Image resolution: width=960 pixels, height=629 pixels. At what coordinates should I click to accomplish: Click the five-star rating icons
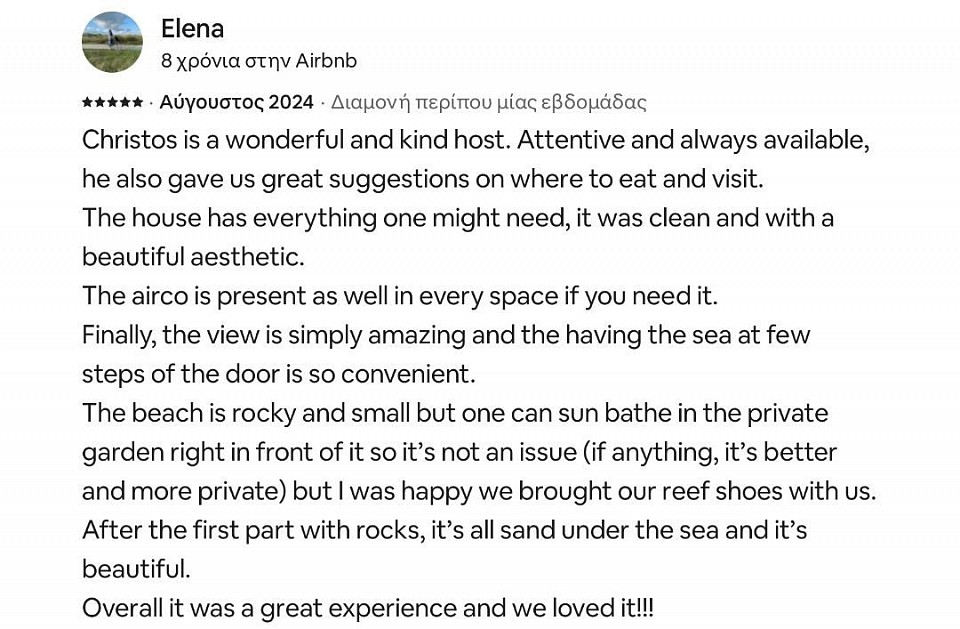click(113, 102)
